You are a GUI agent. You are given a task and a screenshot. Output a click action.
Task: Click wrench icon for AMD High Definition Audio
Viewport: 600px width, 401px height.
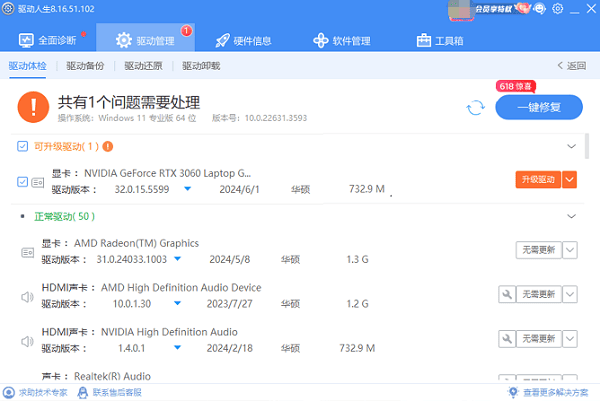(x=506, y=295)
